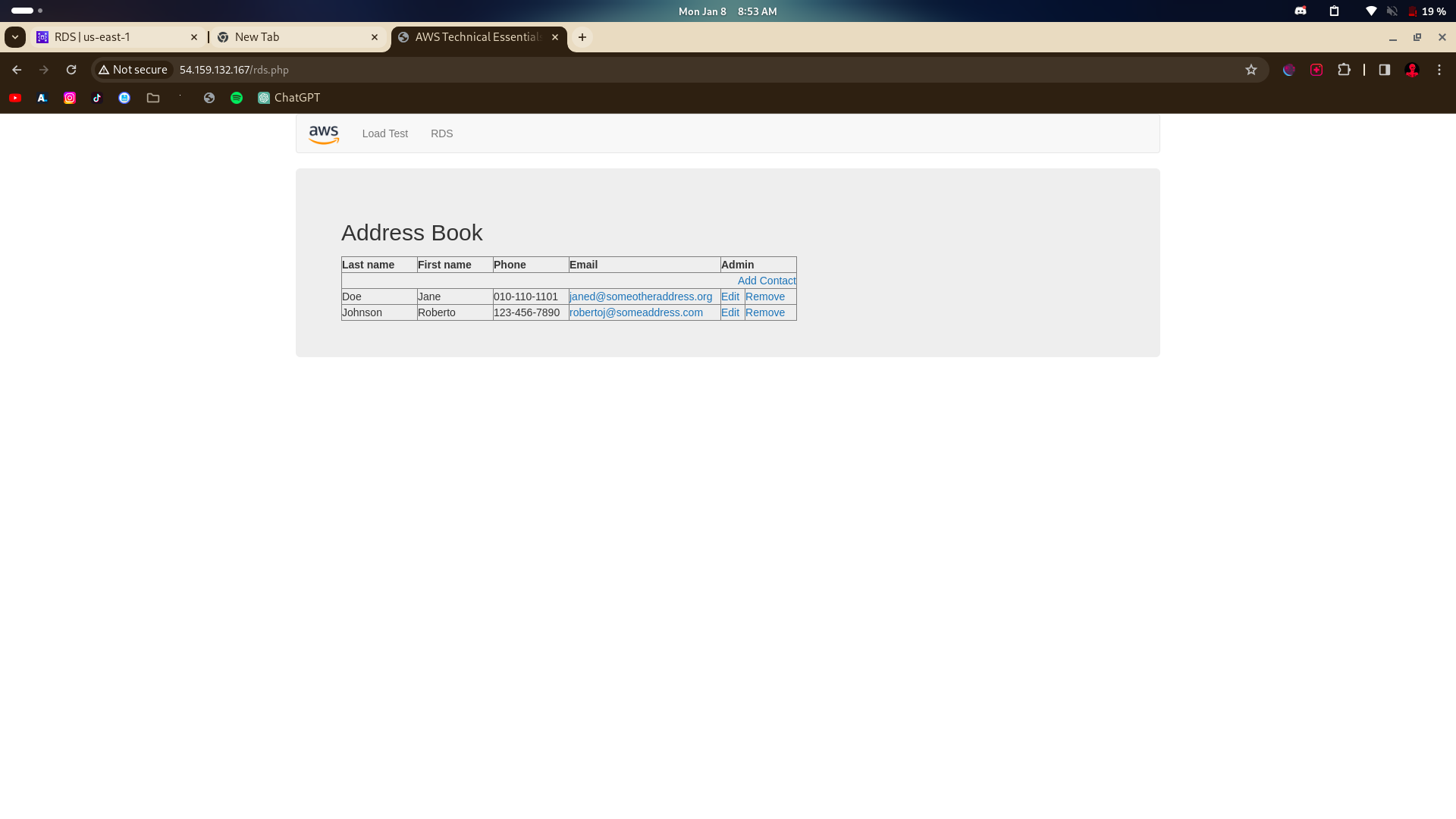Bookmark this page with star icon
This screenshot has height=819, width=1456.
point(1251,70)
